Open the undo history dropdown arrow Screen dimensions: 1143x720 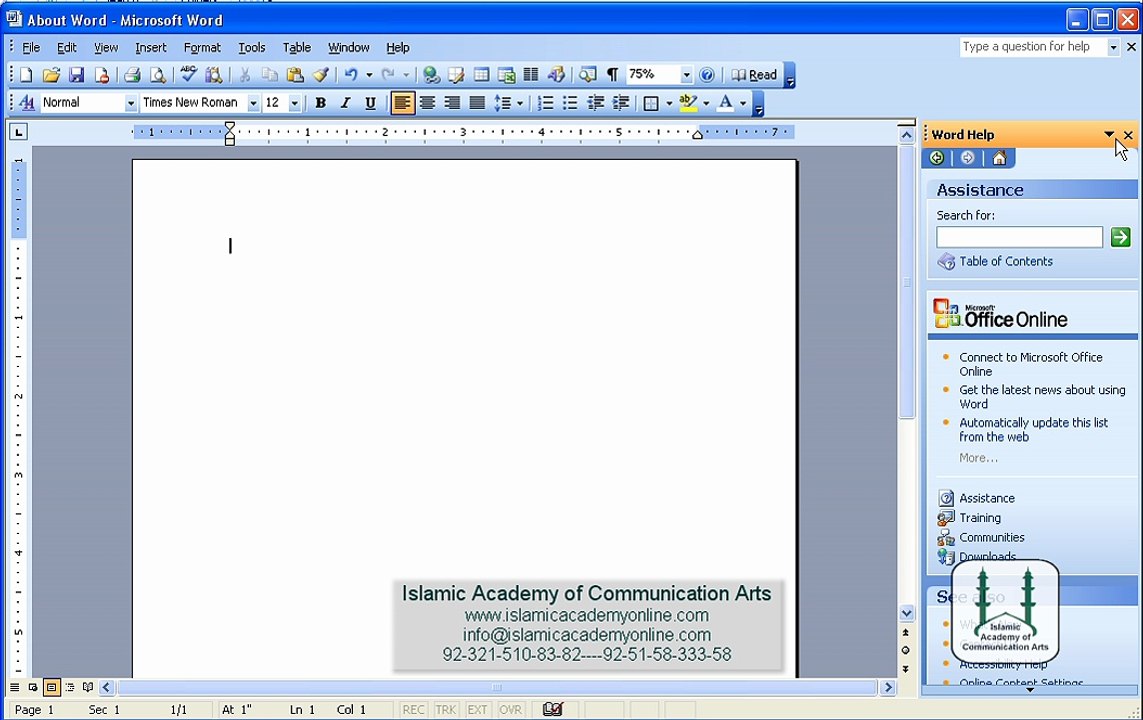point(369,75)
